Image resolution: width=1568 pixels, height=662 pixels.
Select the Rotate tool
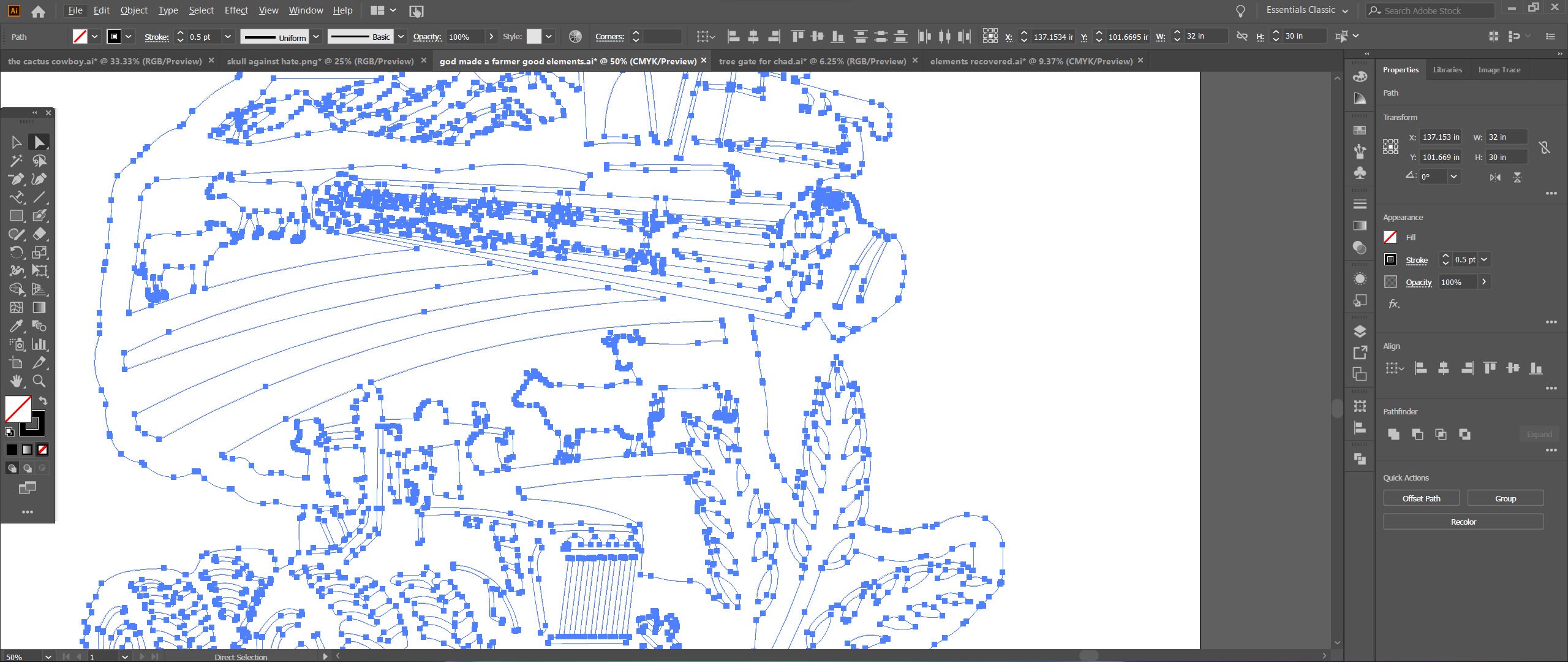click(x=17, y=253)
